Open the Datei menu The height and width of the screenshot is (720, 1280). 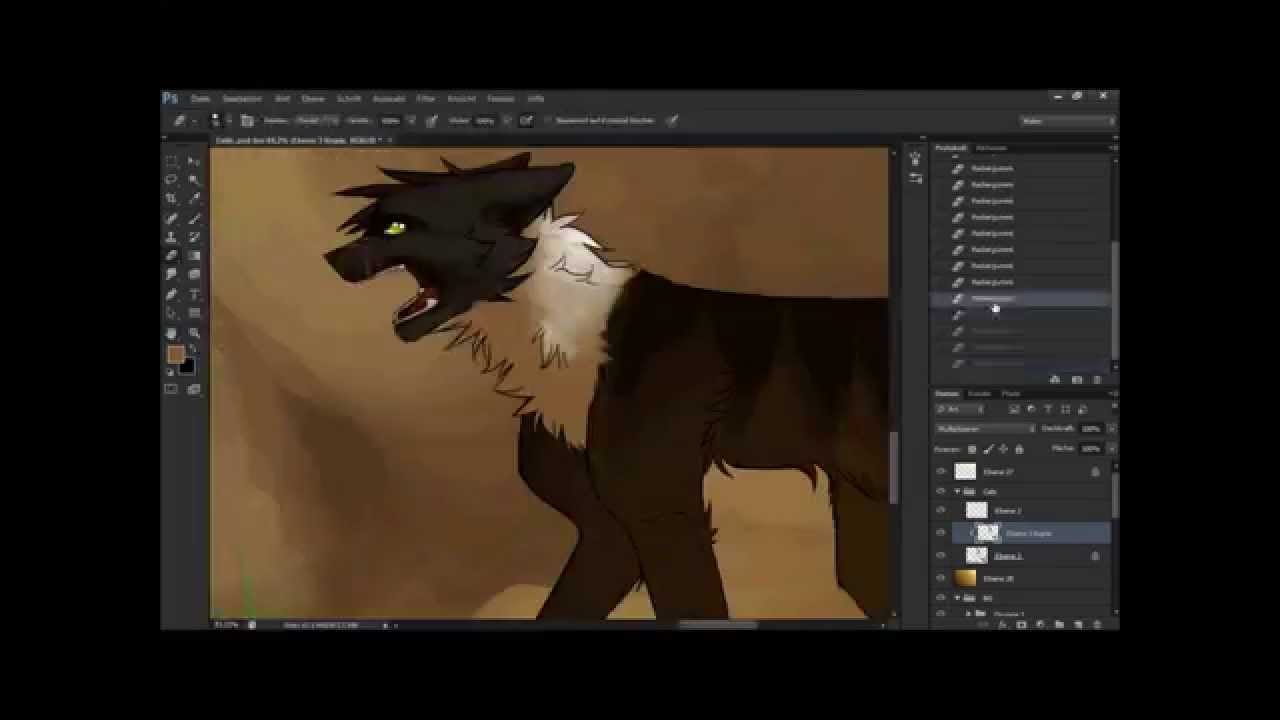pos(201,99)
